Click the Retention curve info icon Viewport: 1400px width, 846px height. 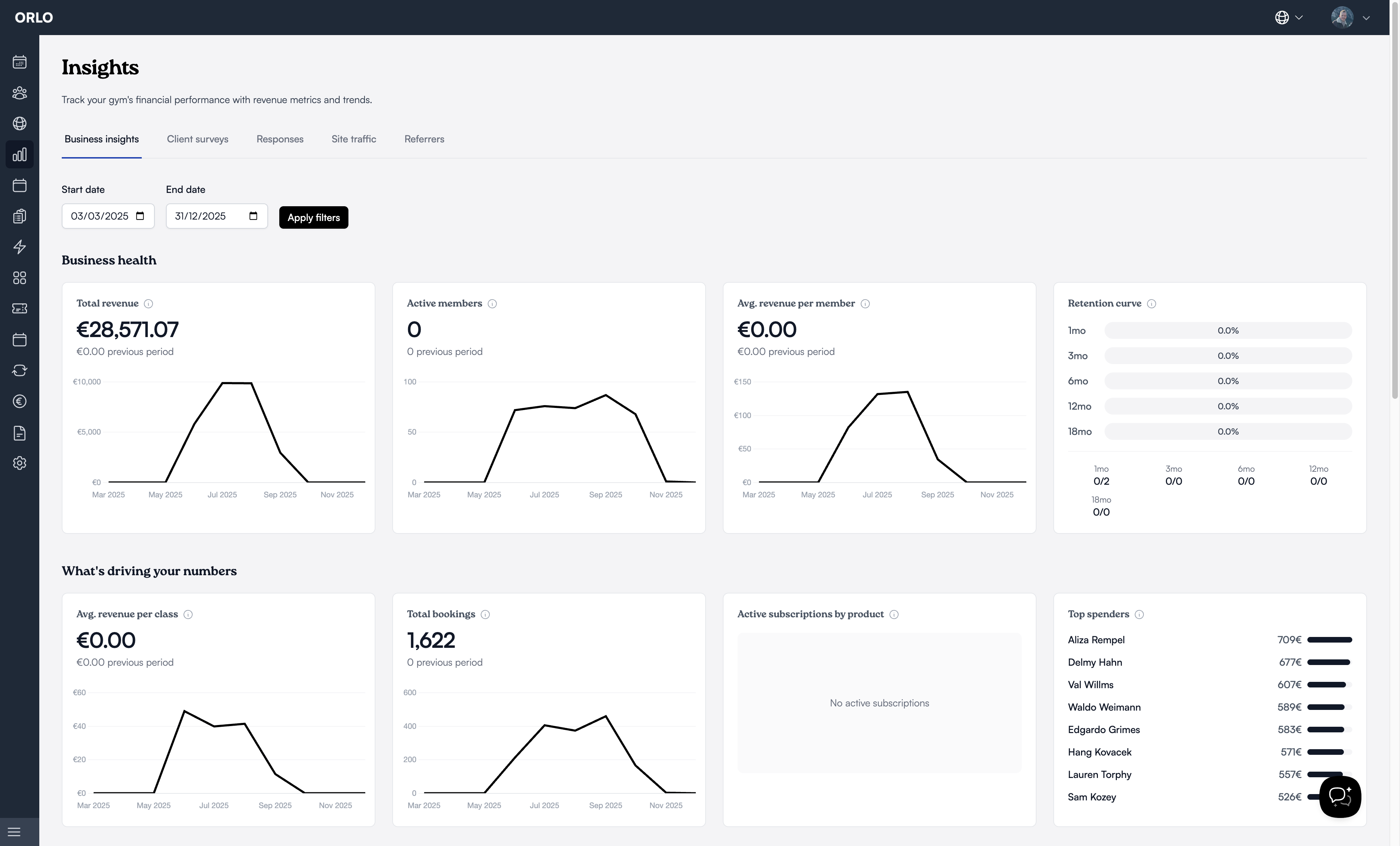tap(1151, 304)
